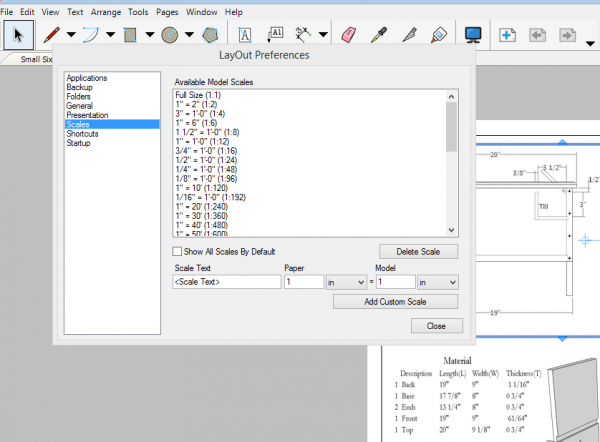Select the Label tool
This screenshot has width=600, height=442.
tap(276, 34)
